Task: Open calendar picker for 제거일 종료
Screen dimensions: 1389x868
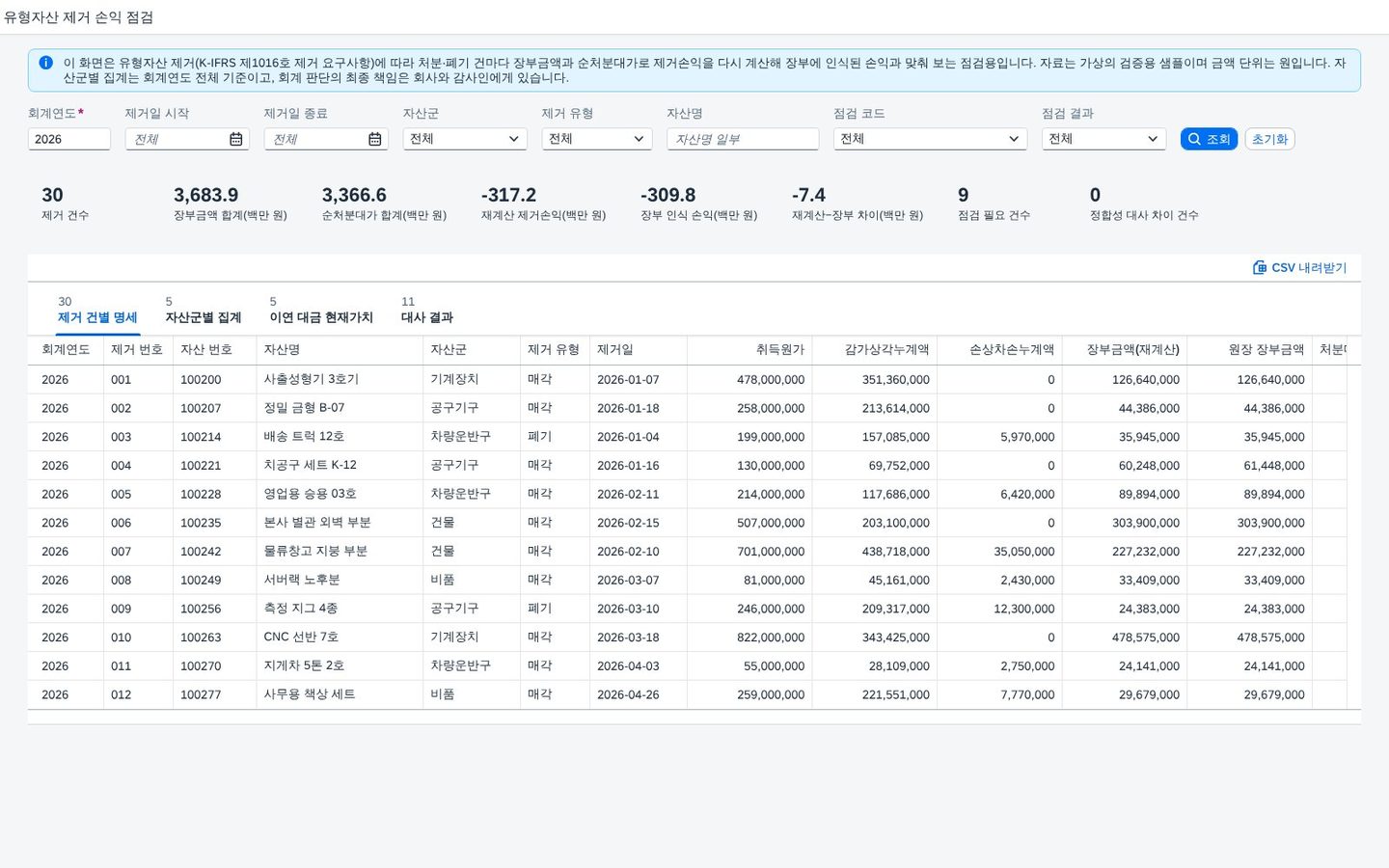Action: [374, 139]
